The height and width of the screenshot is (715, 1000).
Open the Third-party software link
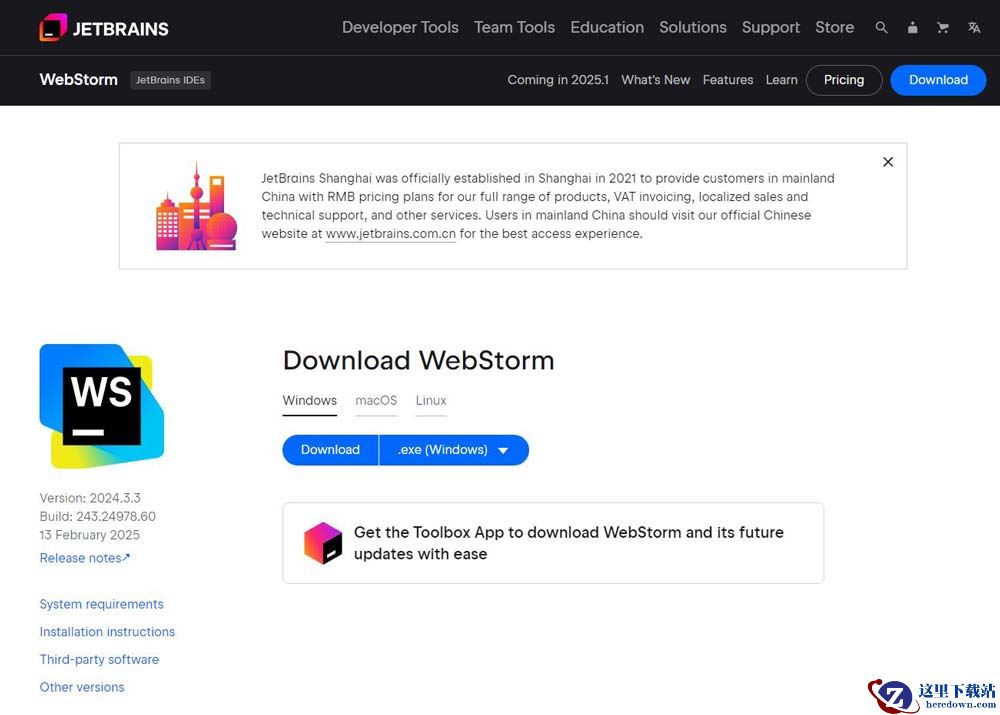point(99,660)
